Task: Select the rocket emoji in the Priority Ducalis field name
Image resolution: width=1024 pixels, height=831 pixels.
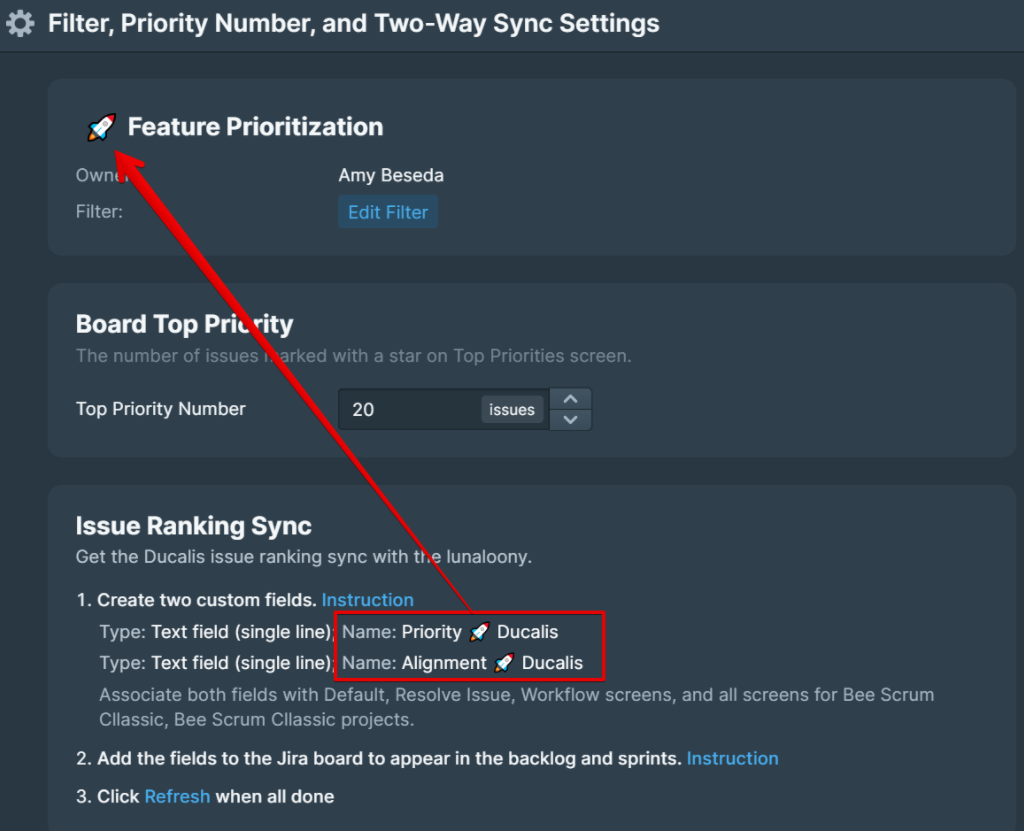Action: pyautogui.click(x=478, y=632)
